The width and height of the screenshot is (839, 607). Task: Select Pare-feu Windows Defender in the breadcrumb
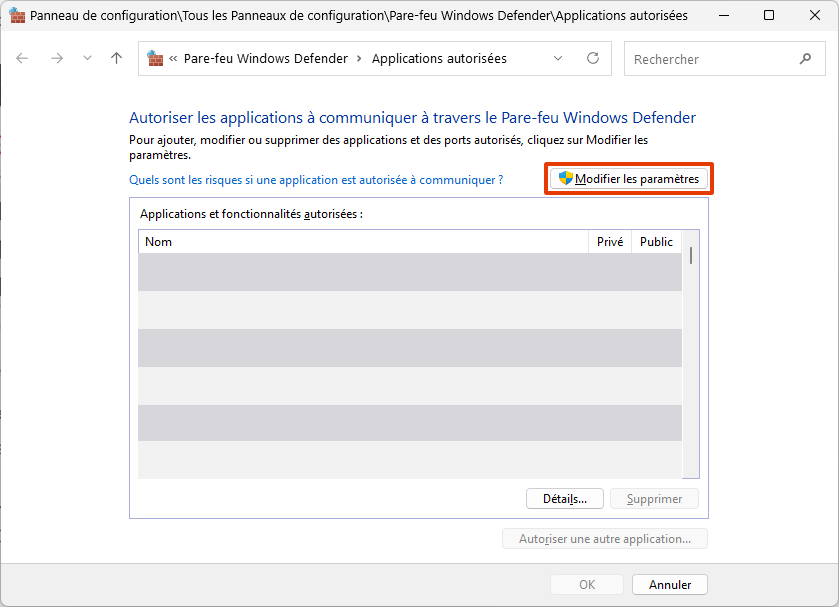pos(265,58)
